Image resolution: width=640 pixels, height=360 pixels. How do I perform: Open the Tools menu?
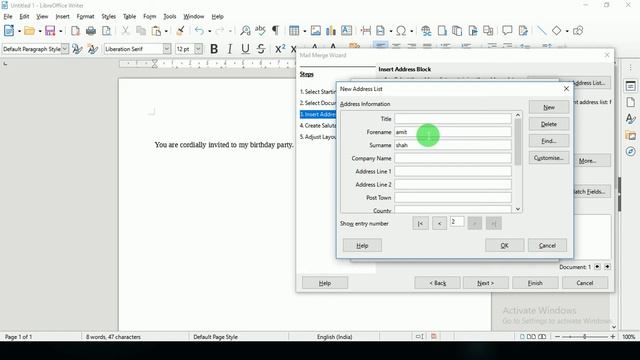pos(170,16)
